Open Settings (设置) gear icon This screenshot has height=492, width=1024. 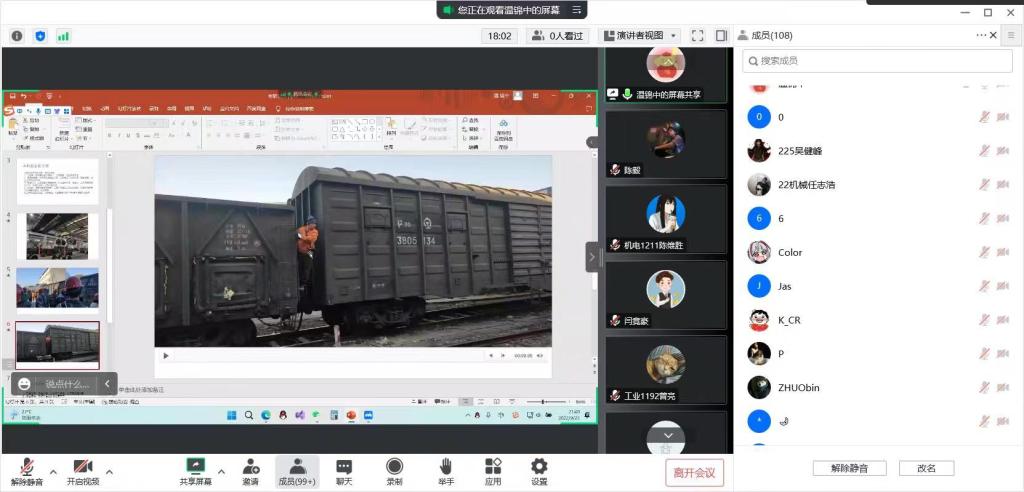tap(539, 471)
